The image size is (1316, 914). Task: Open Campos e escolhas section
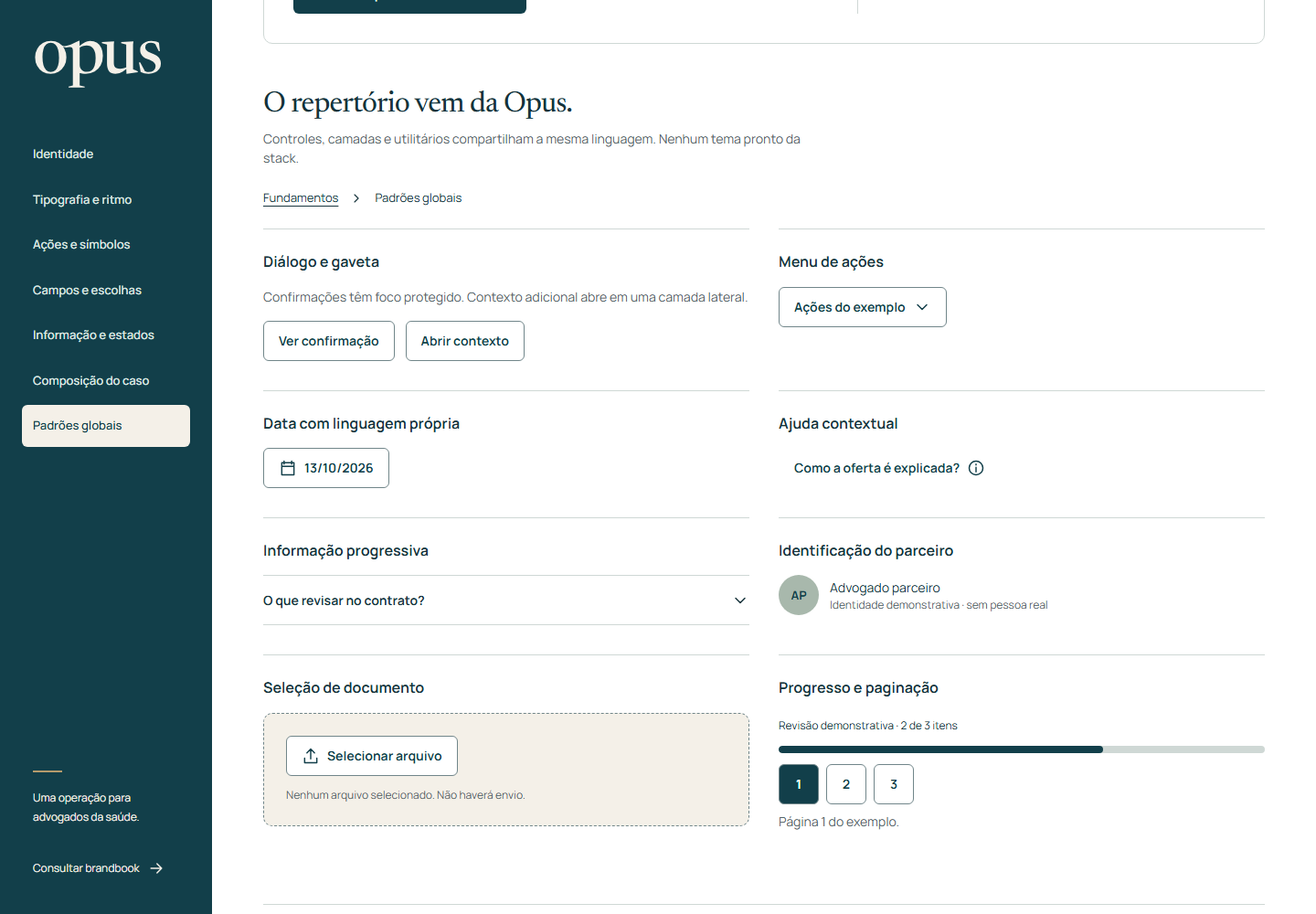[106, 290]
